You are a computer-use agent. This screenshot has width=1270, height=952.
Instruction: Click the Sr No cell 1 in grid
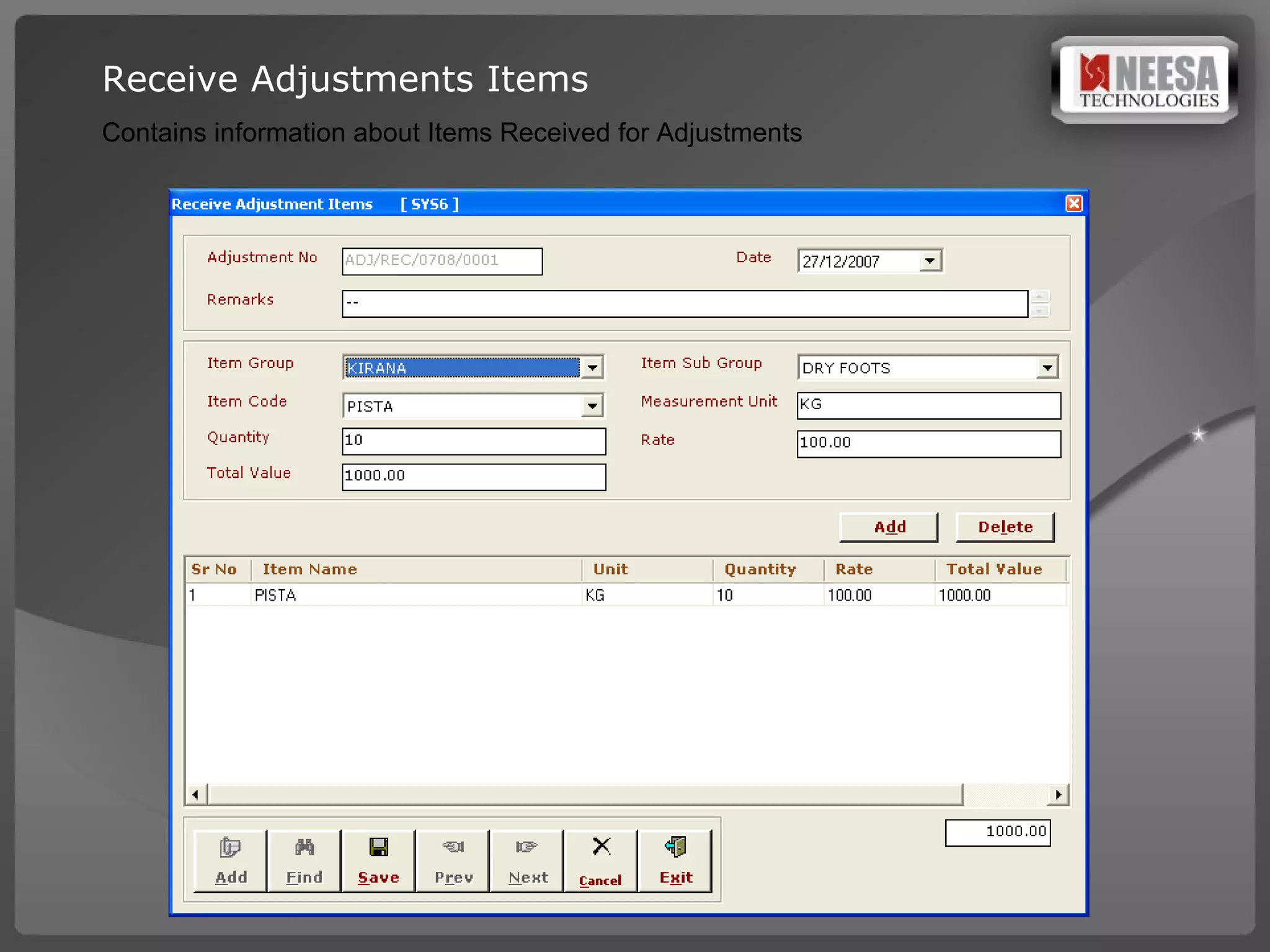click(218, 595)
